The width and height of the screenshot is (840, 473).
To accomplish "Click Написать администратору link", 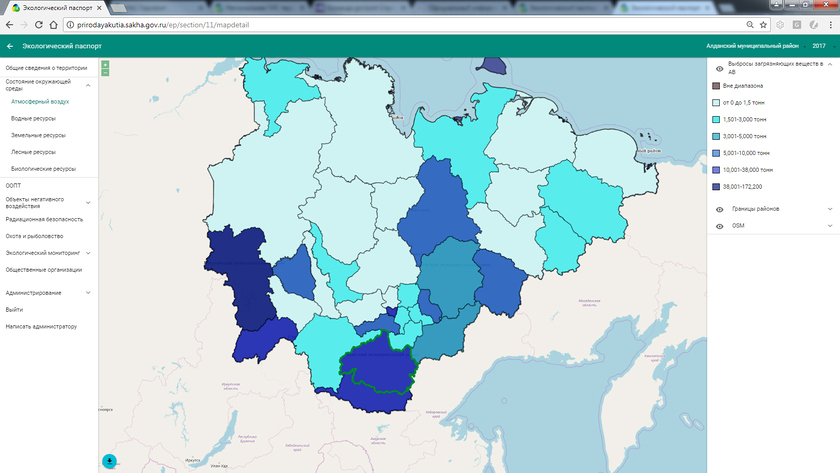I will tap(41, 326).
